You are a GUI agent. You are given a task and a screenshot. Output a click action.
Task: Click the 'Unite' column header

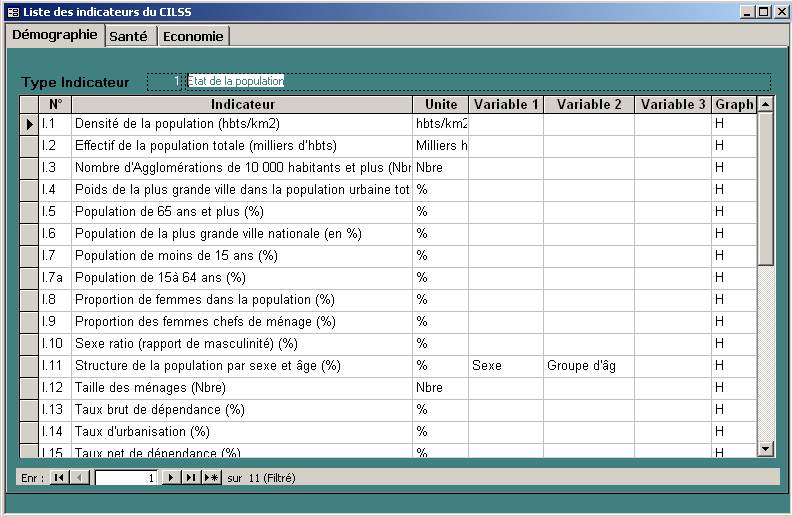[x=440, y=104]
